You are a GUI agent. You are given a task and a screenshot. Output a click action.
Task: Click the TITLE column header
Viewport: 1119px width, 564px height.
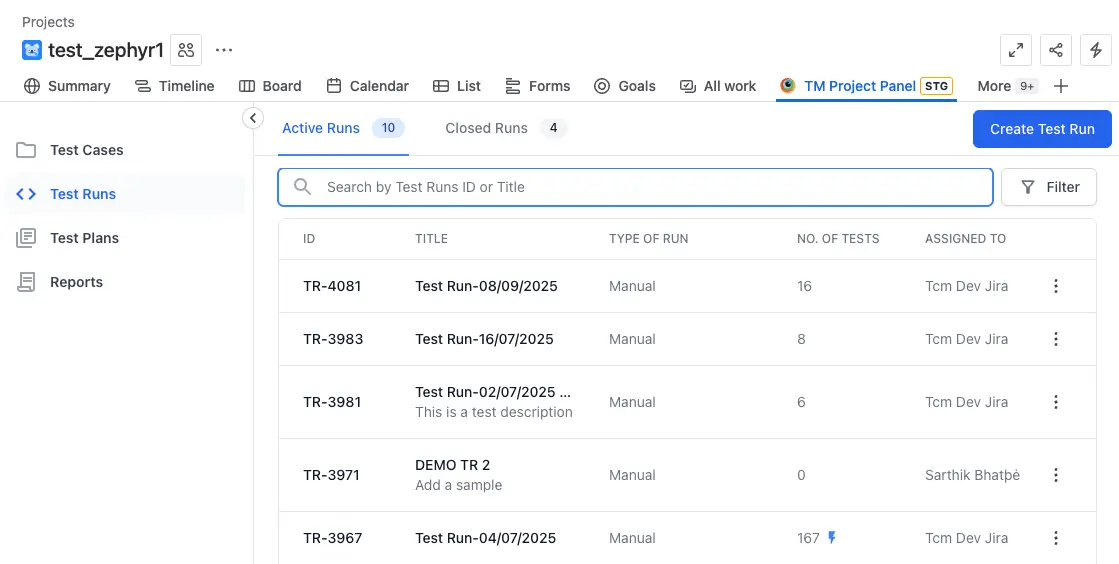click(431, 238)
